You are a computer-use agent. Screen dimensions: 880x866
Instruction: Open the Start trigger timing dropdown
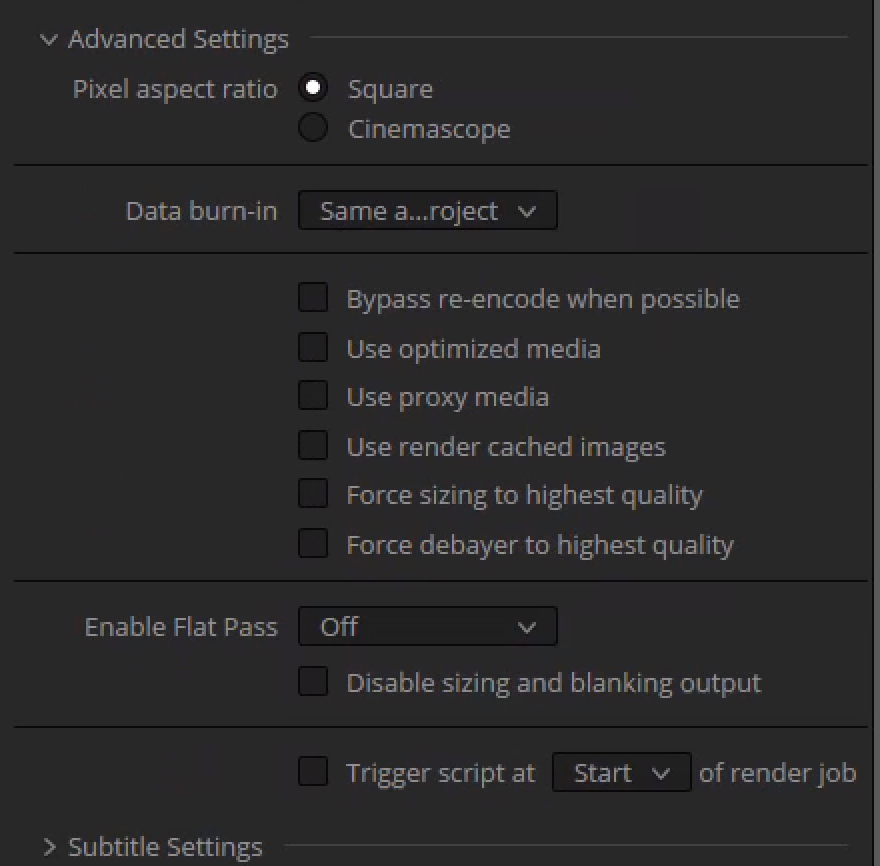tap(621, 773)
